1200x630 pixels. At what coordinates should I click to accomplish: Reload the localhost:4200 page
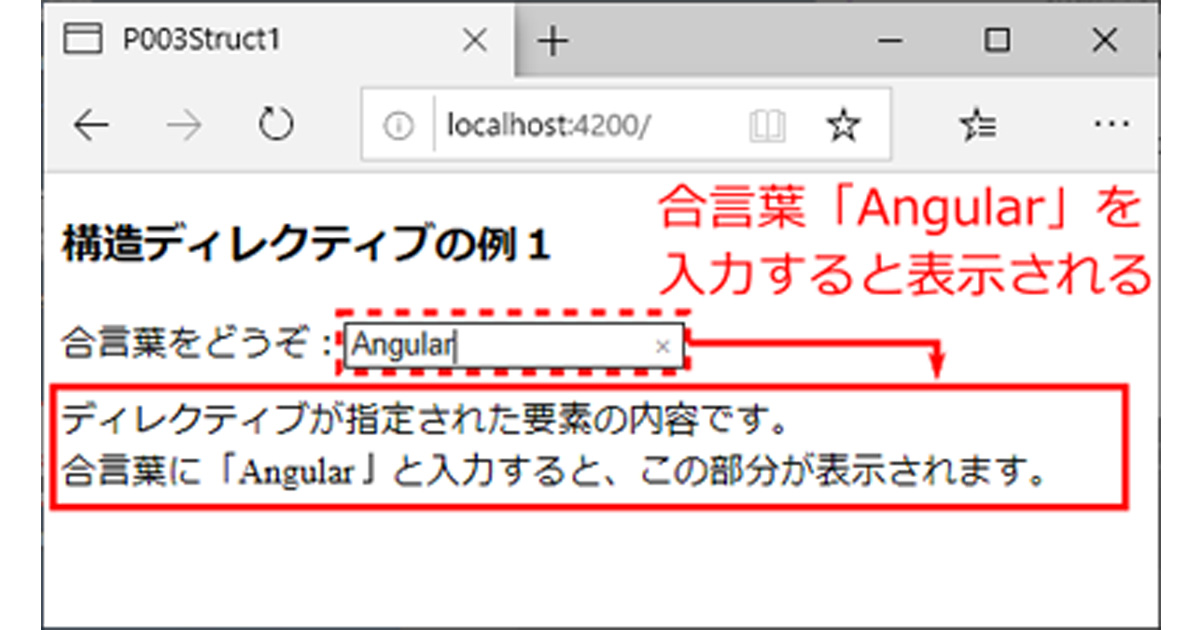pos(277,124)
